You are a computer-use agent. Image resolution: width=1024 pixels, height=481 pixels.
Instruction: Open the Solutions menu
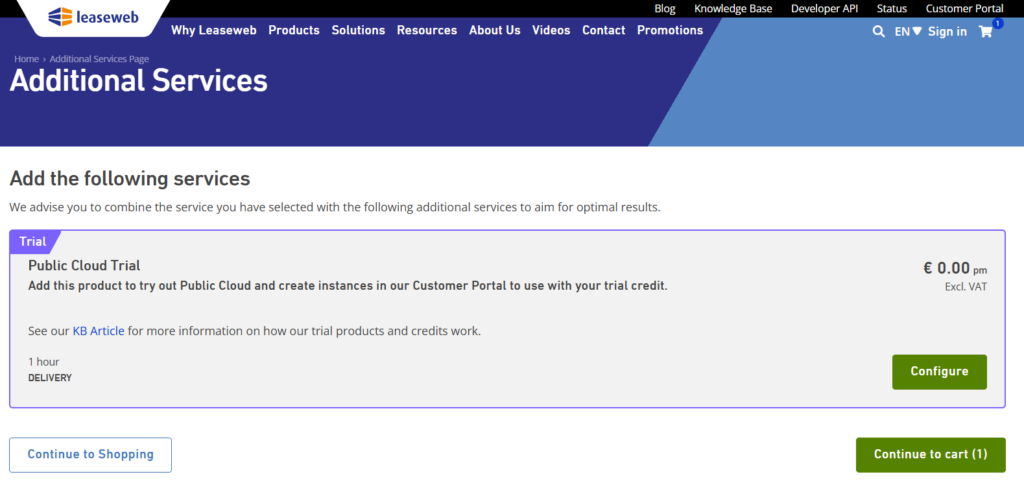[x=358, y=30]
